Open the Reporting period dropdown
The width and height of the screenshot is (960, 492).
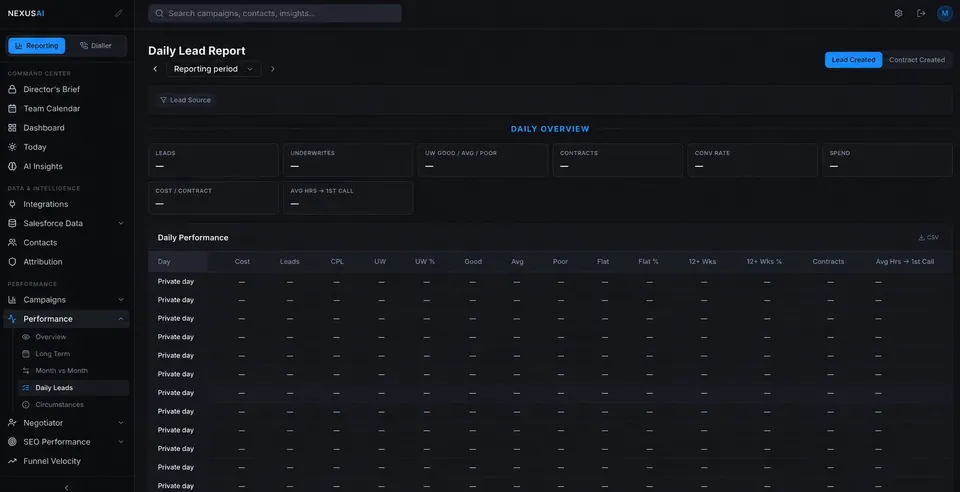pyautogui.click(x=214, y=69)
